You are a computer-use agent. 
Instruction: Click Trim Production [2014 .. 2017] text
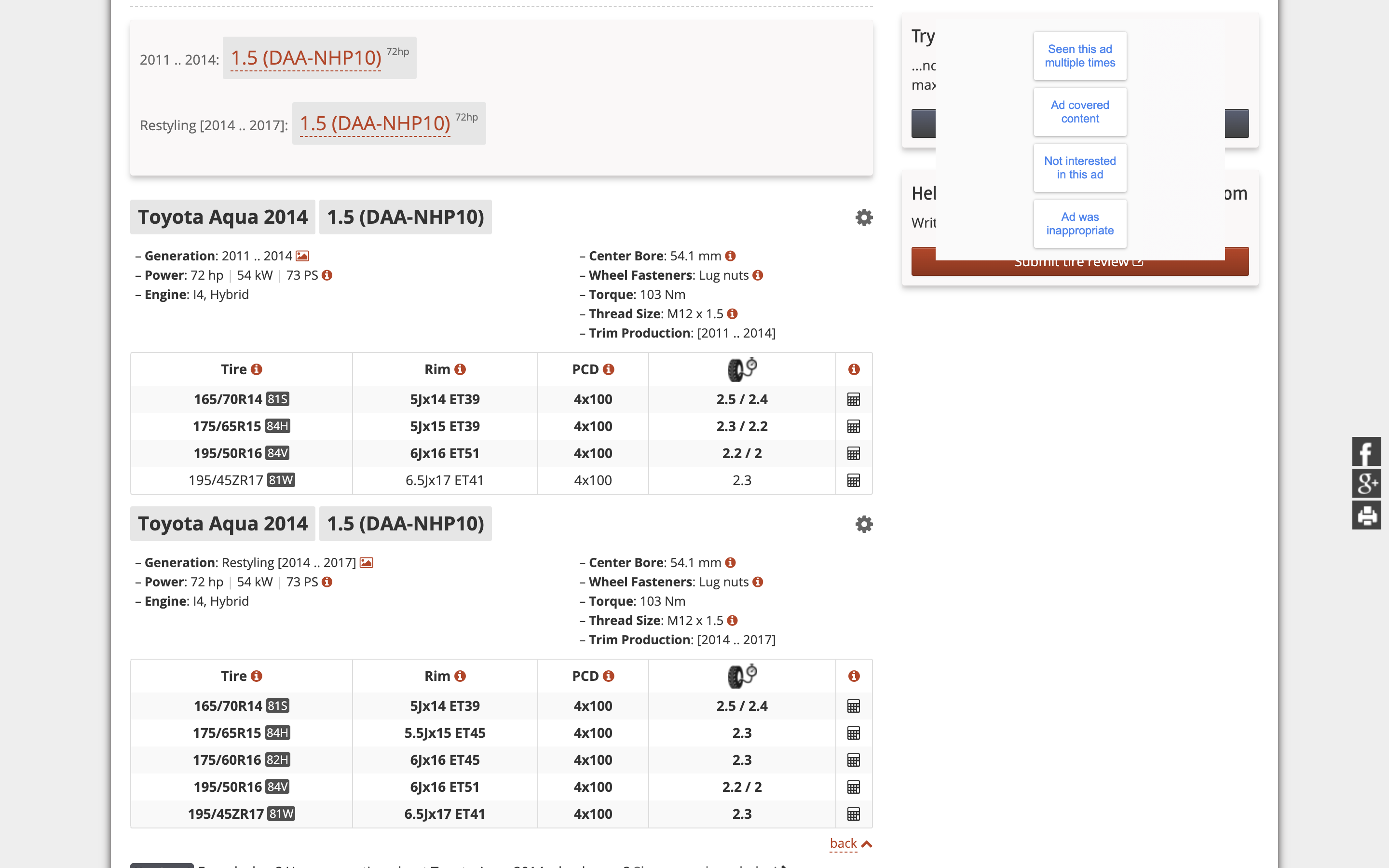pos(682,640)
